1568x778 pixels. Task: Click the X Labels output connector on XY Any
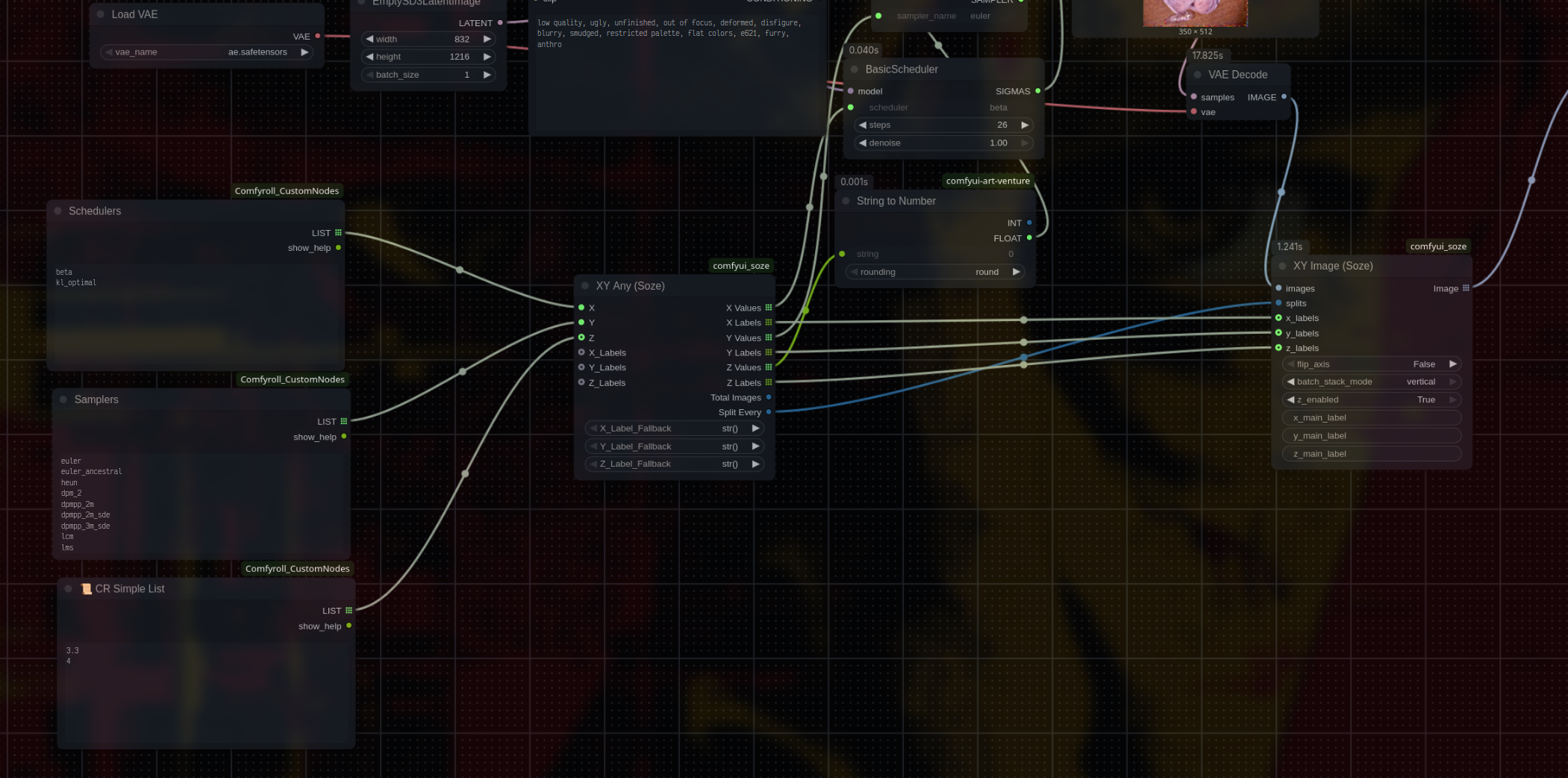769,323
